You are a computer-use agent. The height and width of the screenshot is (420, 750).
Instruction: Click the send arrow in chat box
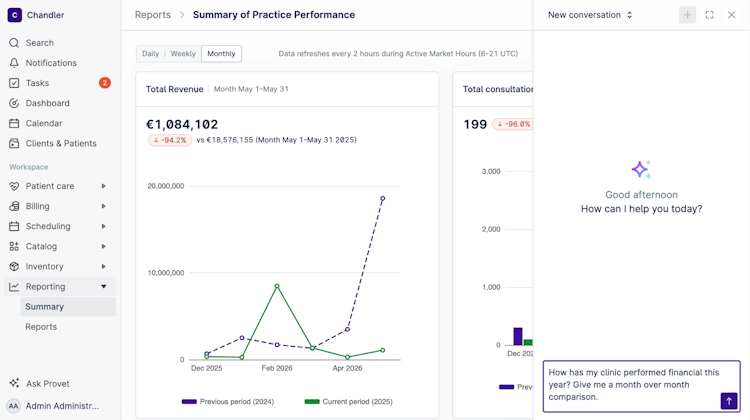[x=728, y=401]
